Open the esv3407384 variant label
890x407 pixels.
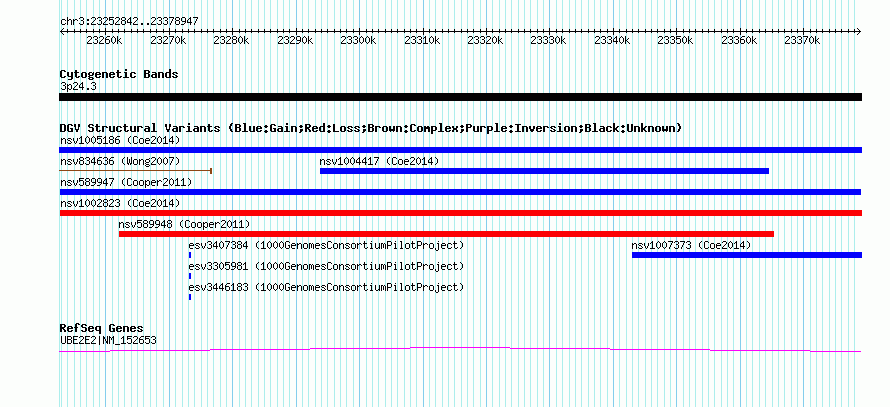326,245
